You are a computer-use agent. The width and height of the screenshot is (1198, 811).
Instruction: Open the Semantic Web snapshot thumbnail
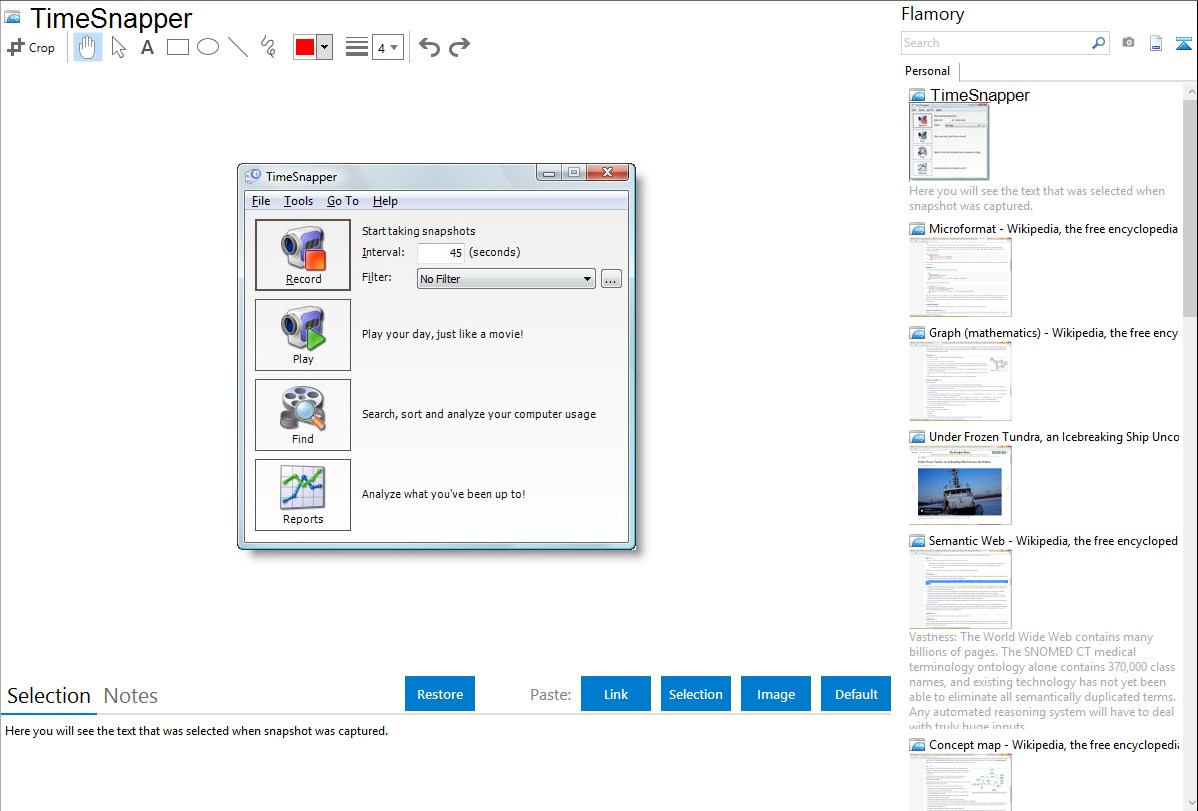click(x=960, y=588)
